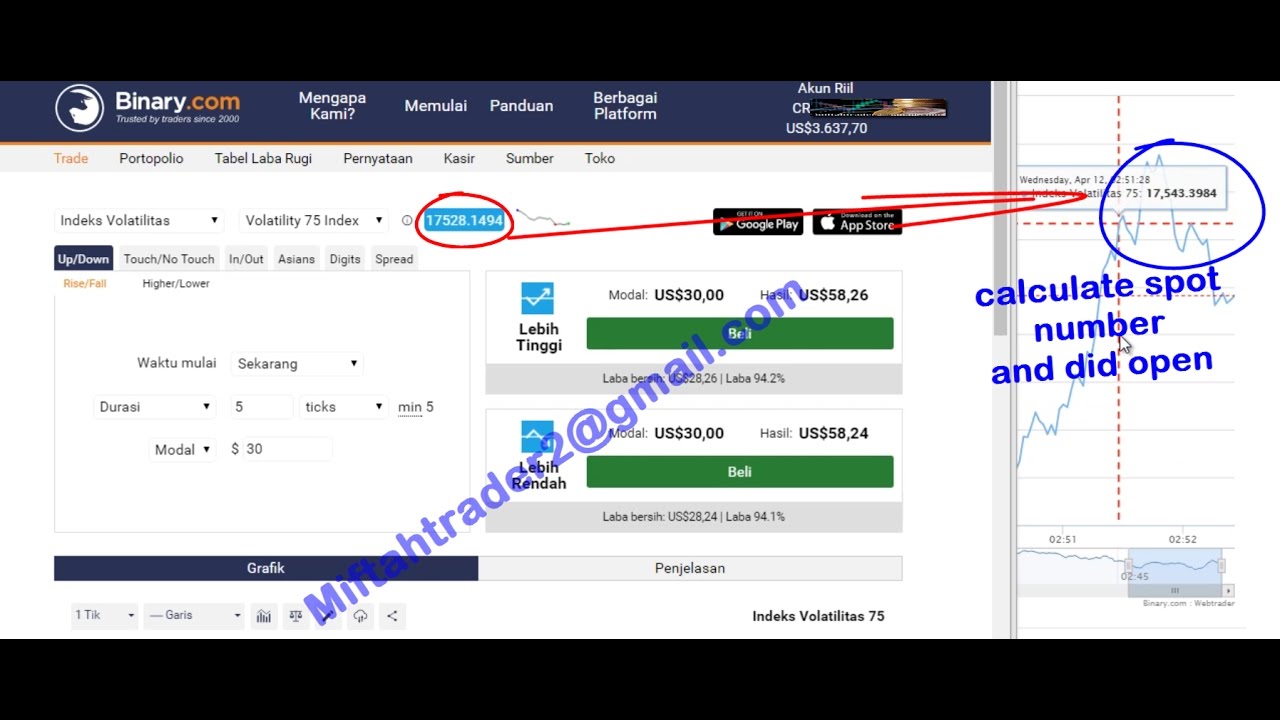Select the Up/Down tab
The image size is (1280, 720).
point(83,259)
